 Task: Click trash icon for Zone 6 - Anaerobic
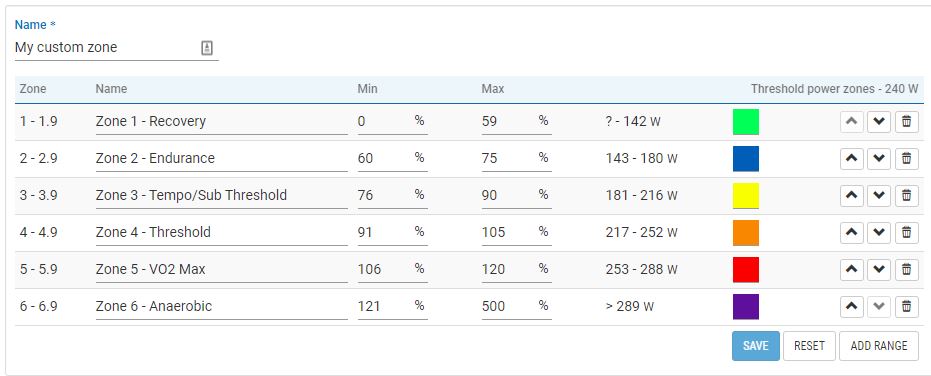[x=906, y=307]
